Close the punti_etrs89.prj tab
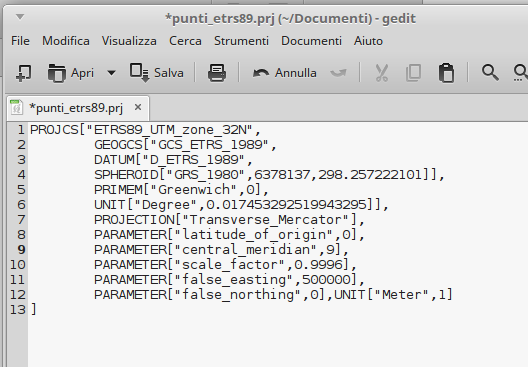528x367 pixels. tap(138, 107)
